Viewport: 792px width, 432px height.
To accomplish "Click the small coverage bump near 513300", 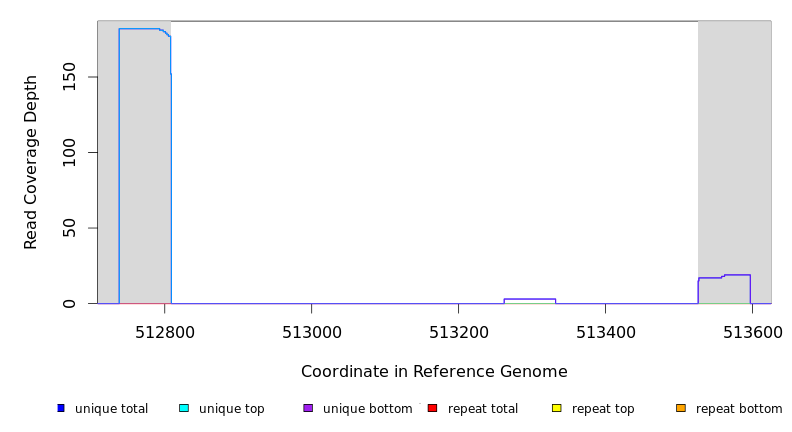I will (529, 300).
